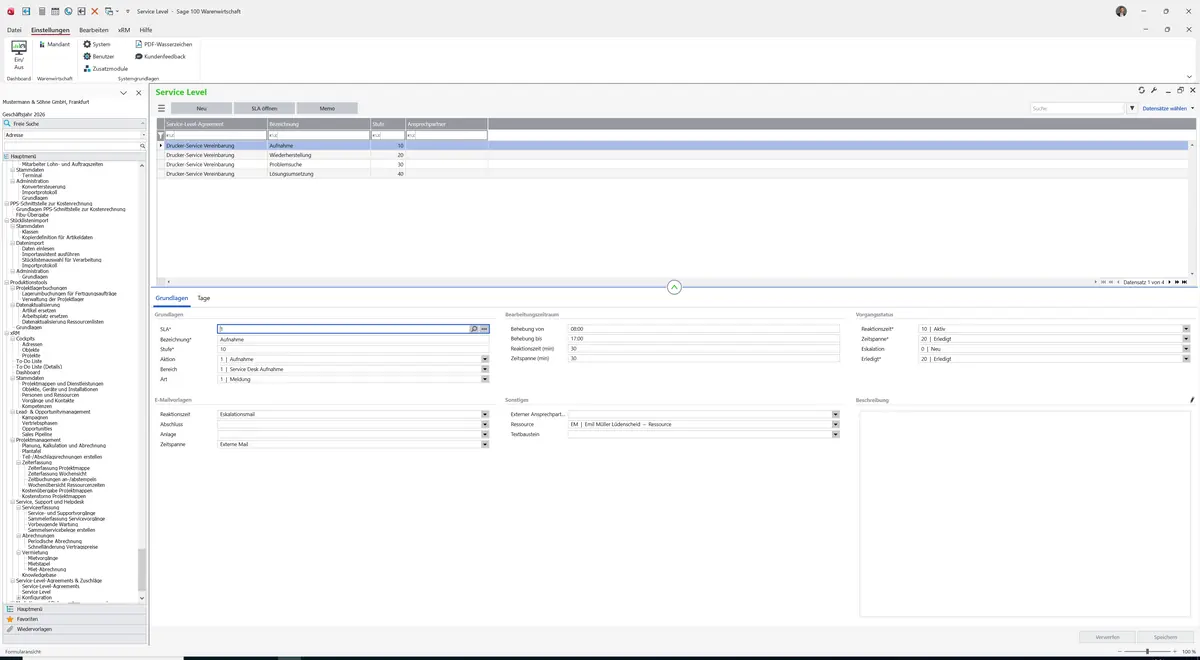Select the Wiederherstellung row in the grid
1200x660 pixels.
click(674, 155)
